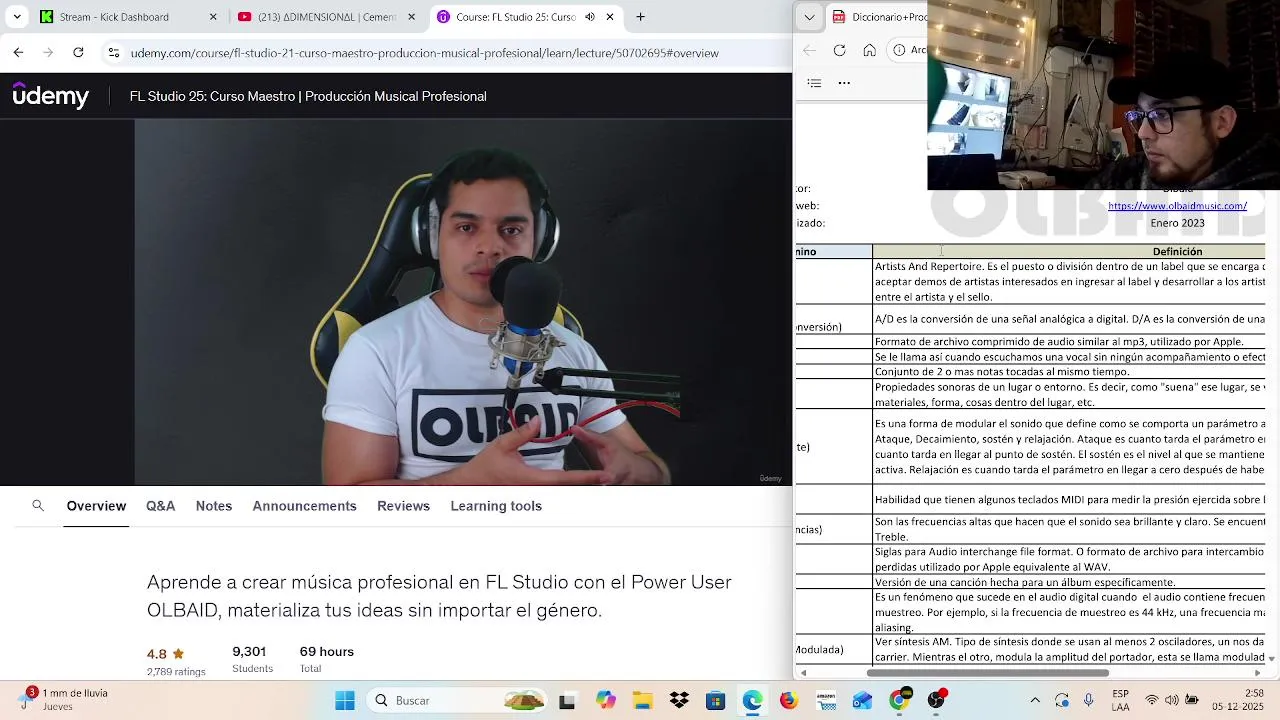Open the FL Studio 25 course title link
The height and width of the screenshot is (720, 1280).
(308, 96)
